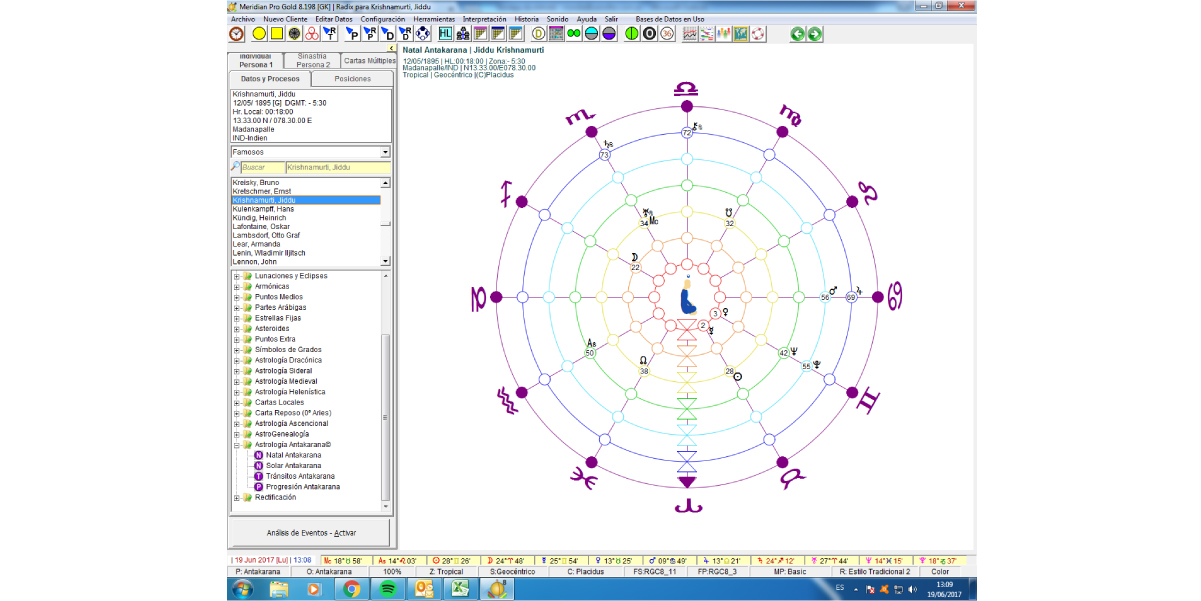Expand Astrología Medieval node
The height and width of the screenshot is (601, 1201).
[237, 381]
